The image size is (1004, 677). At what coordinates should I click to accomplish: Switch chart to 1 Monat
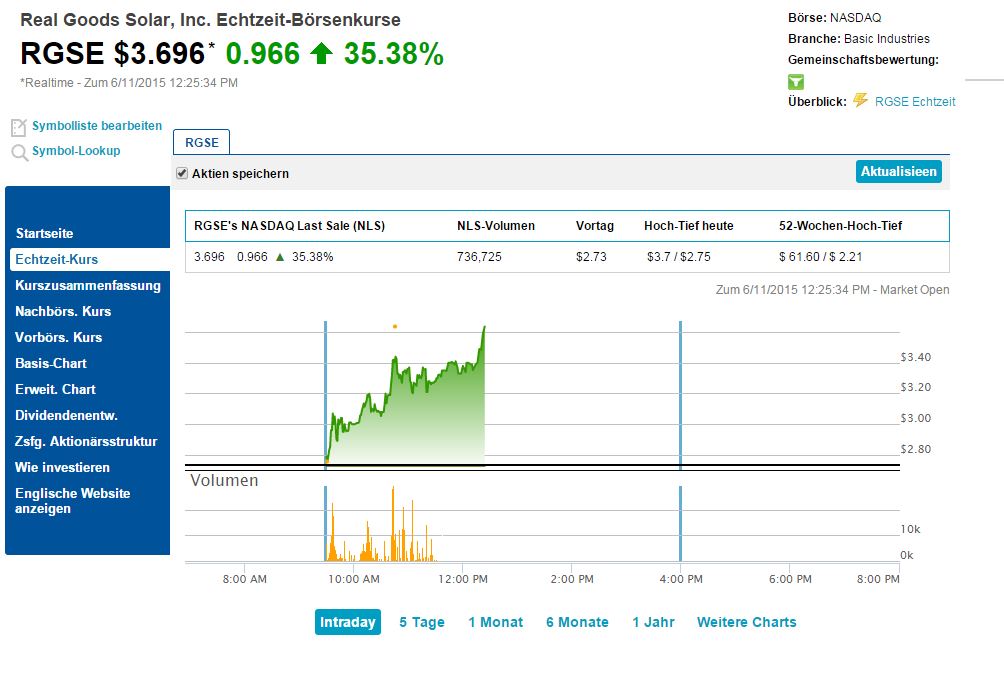[495, 622]
